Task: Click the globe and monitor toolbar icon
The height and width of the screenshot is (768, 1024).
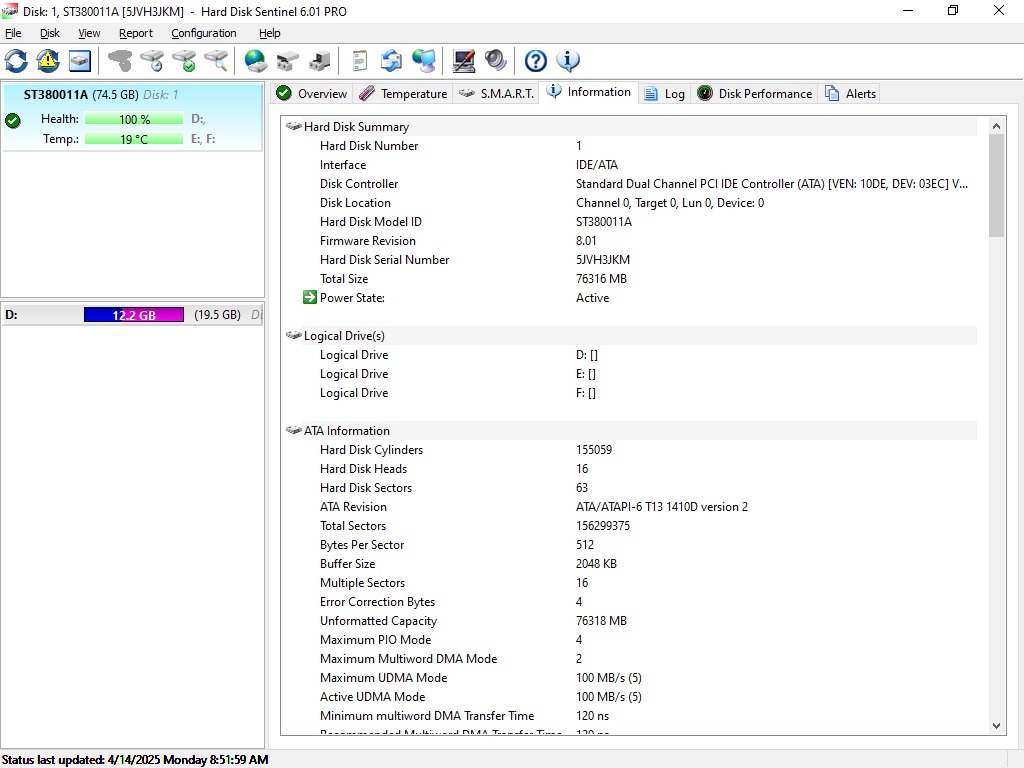Action: (424, 61)
